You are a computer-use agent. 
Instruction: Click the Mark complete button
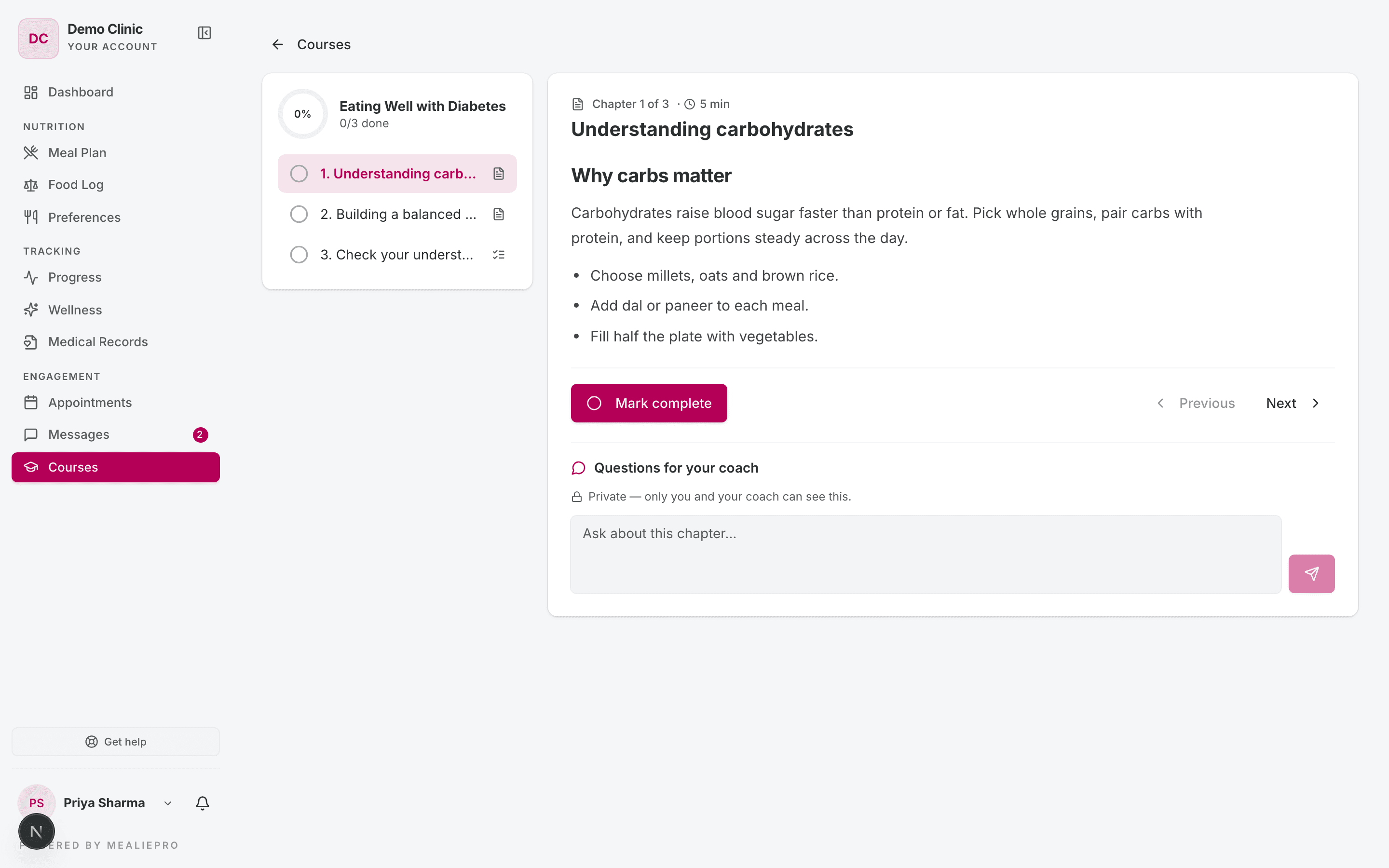(x=649, y=403)
